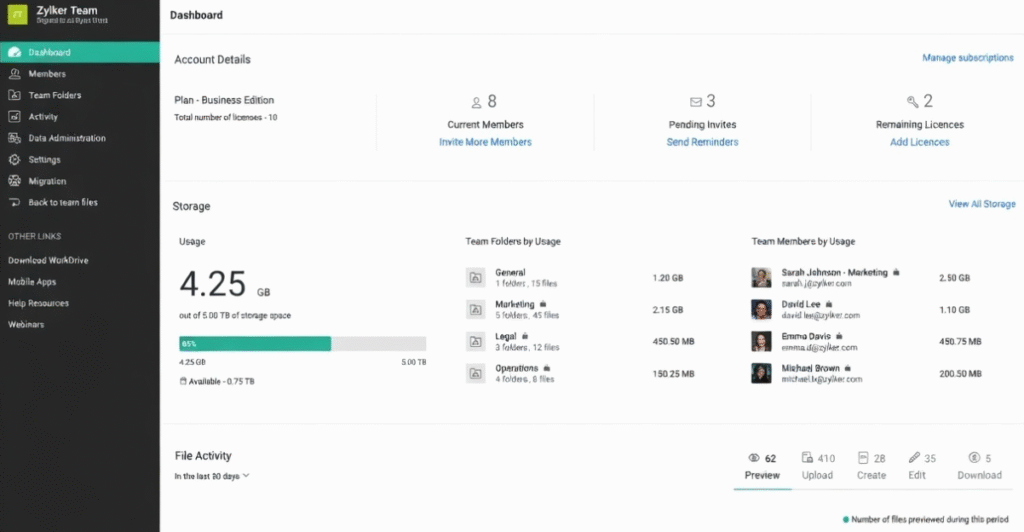
Task: Click the Edit pencil icon
Action: click(914, 458)
